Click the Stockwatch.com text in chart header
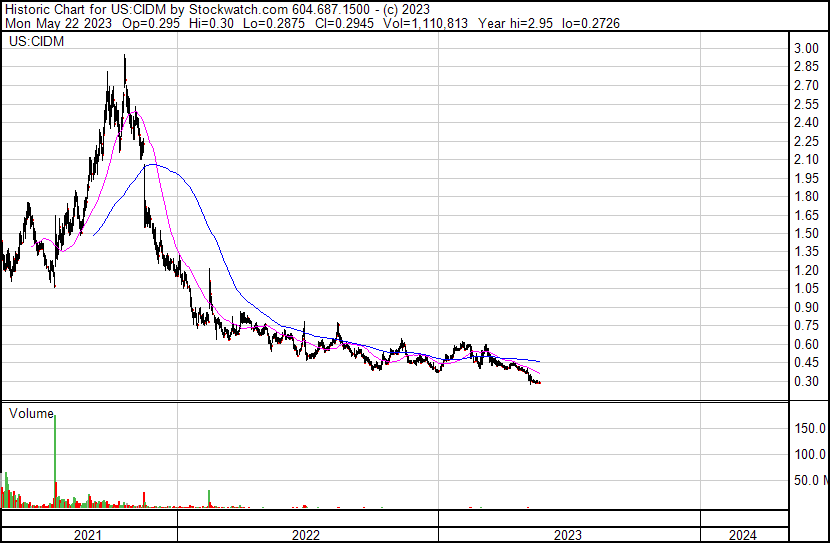 [x=231, y=9]
